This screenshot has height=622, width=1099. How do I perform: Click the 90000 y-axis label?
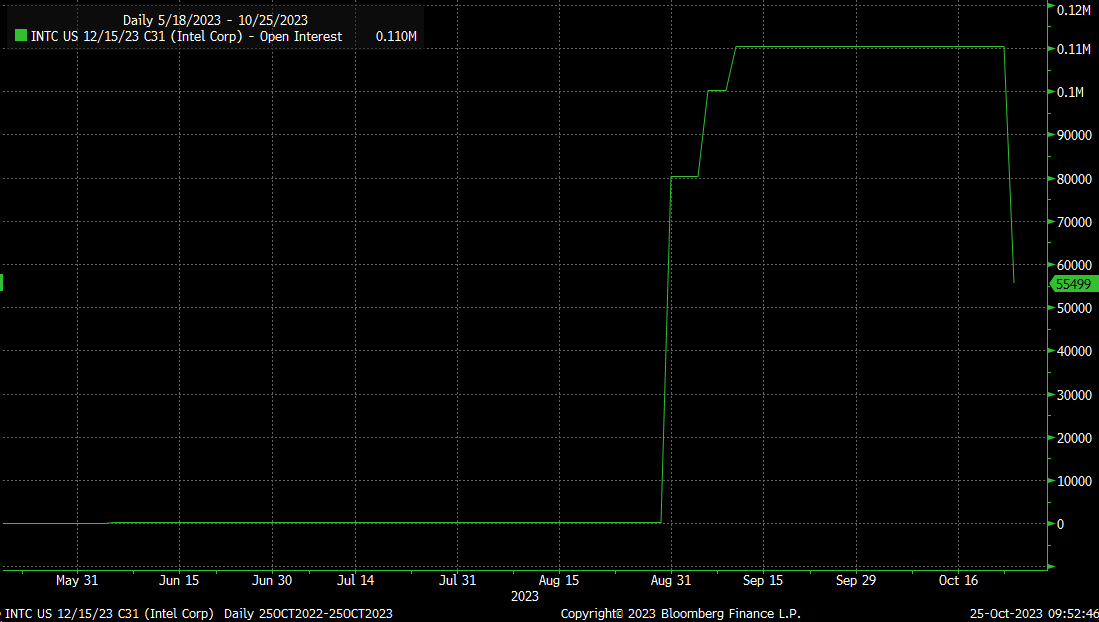click(1074, 135)
